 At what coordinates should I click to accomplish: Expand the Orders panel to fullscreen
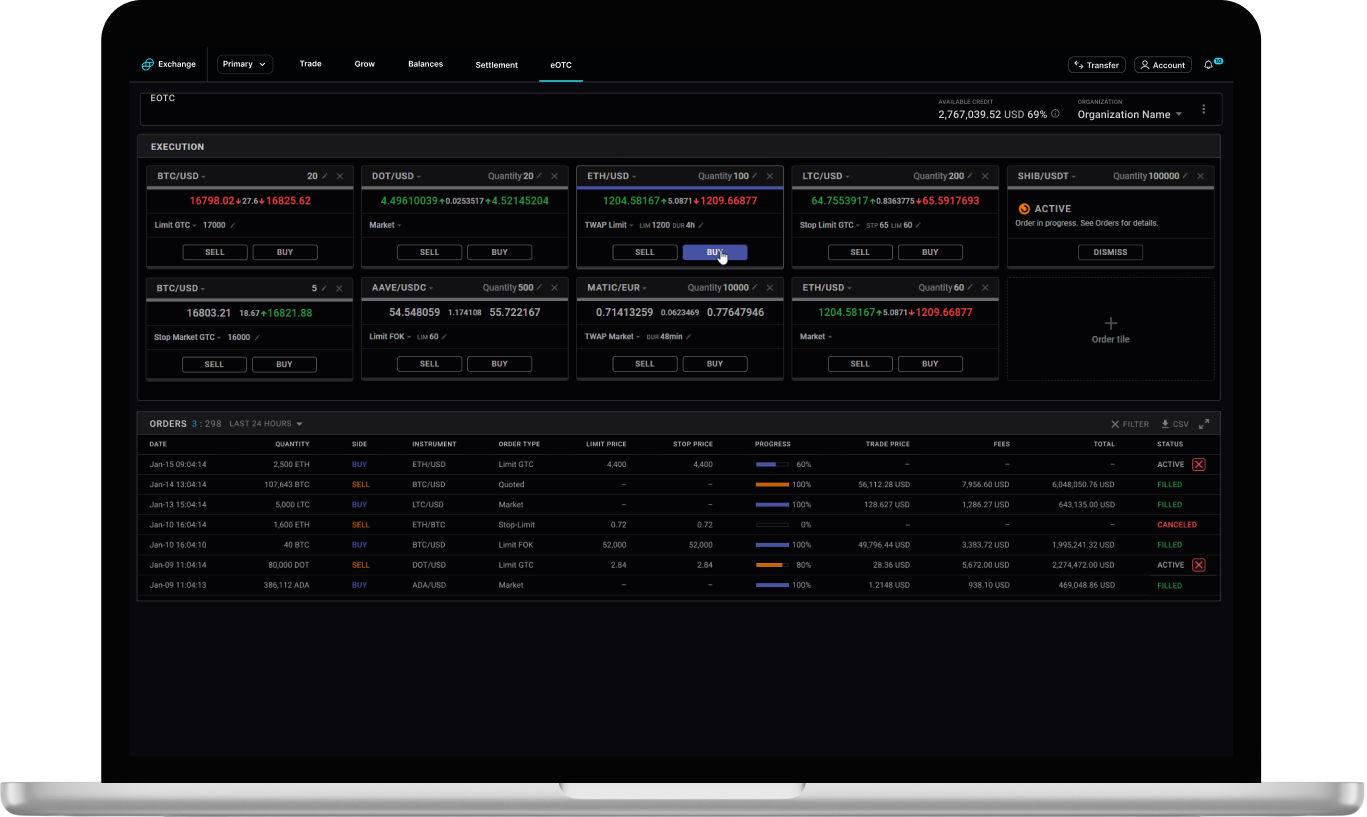point(1204,424)
